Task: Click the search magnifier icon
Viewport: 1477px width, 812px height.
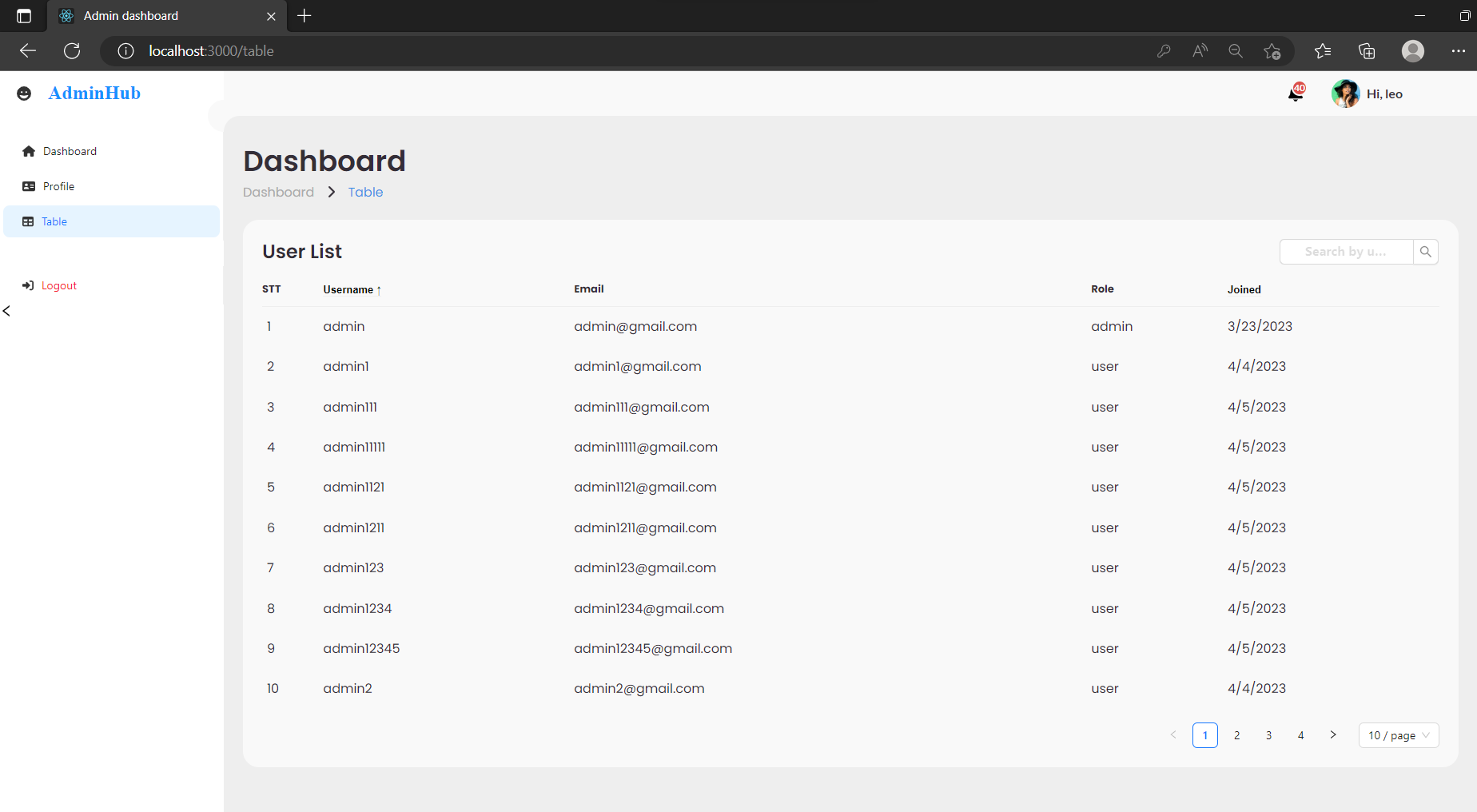Action: pyautogui.click(x=1425, y=251)
